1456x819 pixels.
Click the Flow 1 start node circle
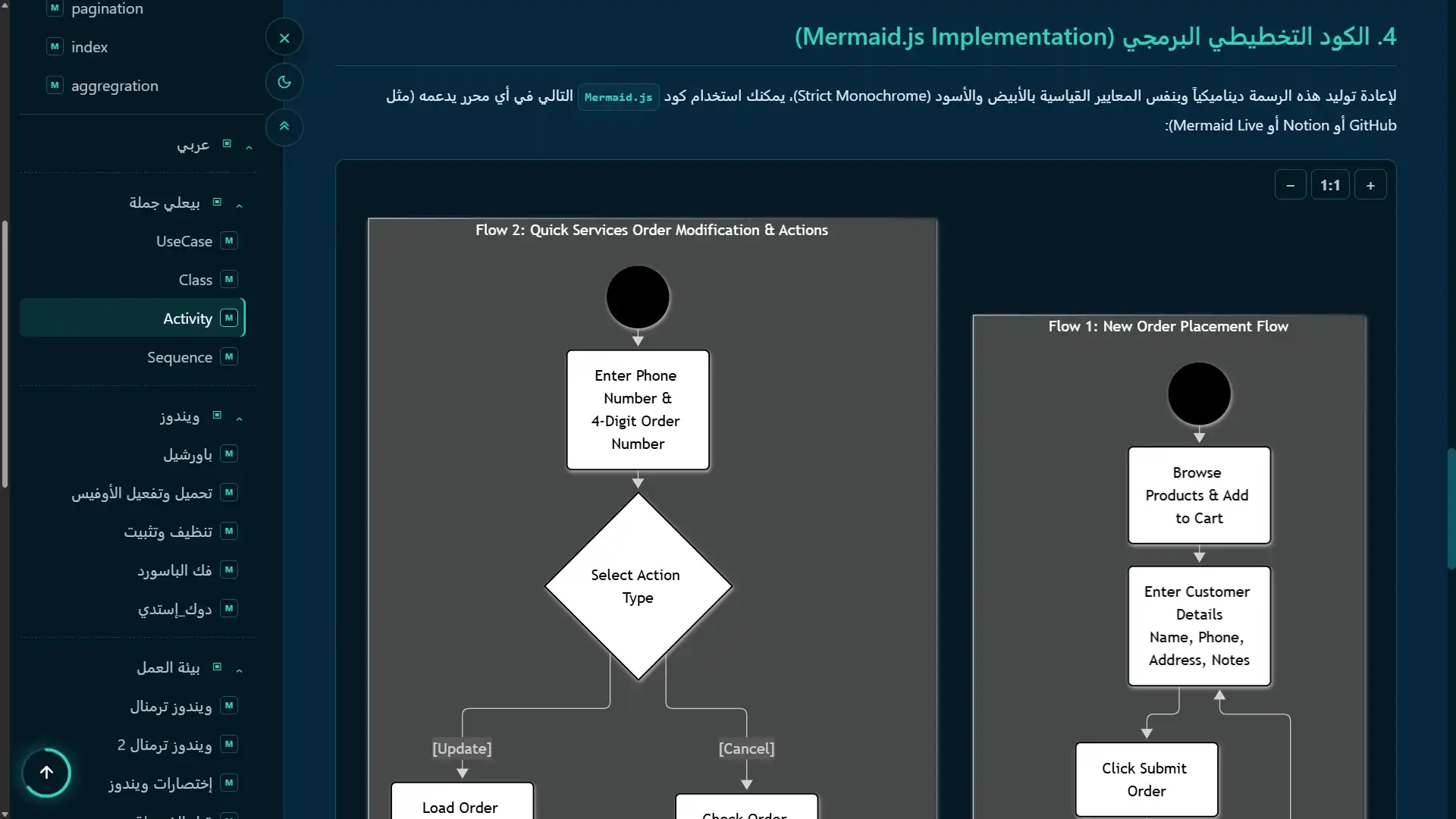click(x=1199, y=394)
